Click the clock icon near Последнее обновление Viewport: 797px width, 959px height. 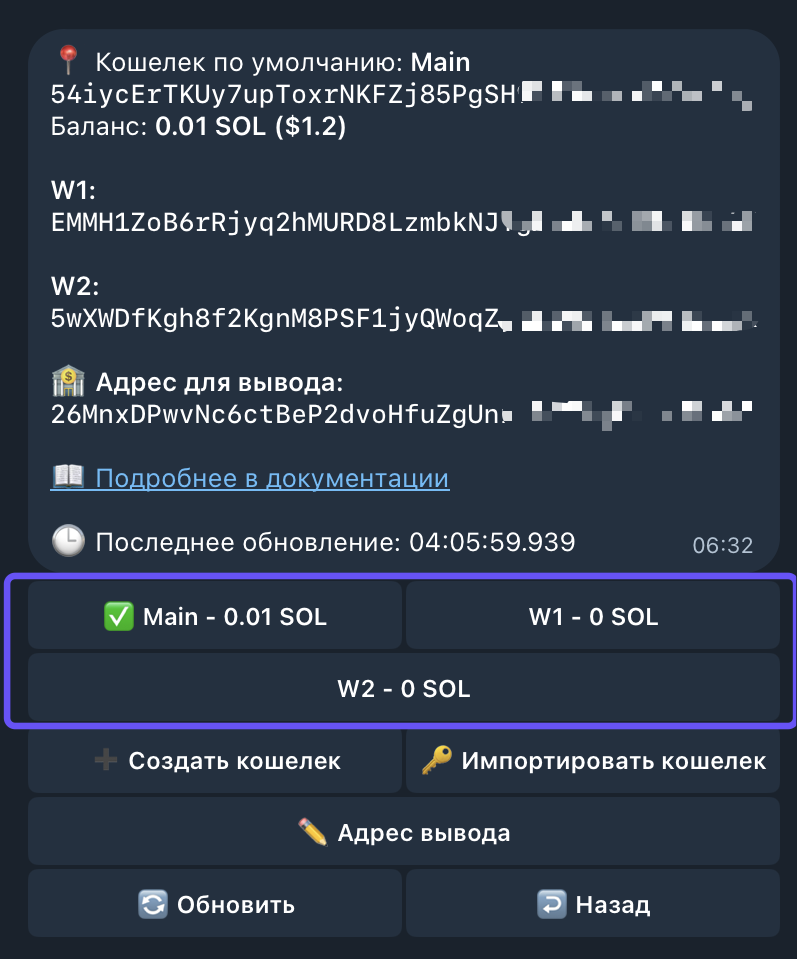pos(68,542)
